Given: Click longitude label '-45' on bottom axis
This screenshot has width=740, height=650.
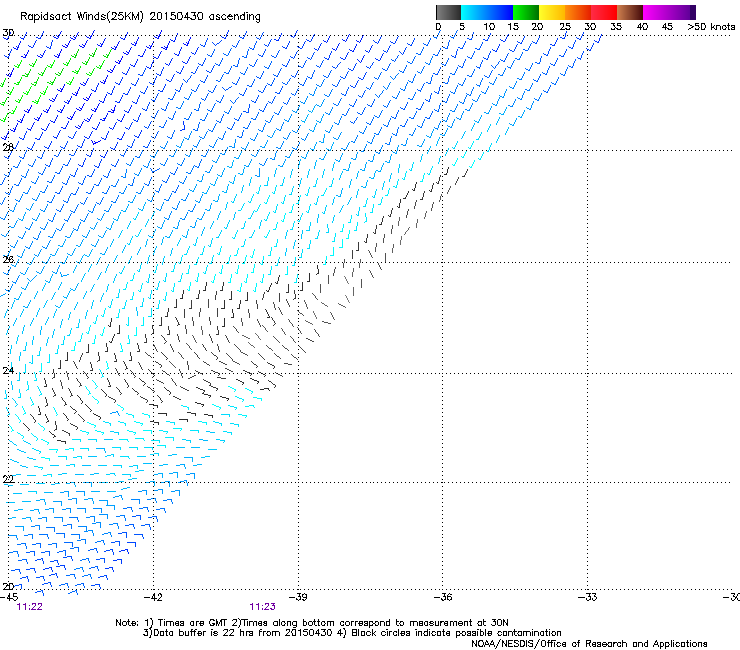Looking at the screenshot, I should 9,597.
